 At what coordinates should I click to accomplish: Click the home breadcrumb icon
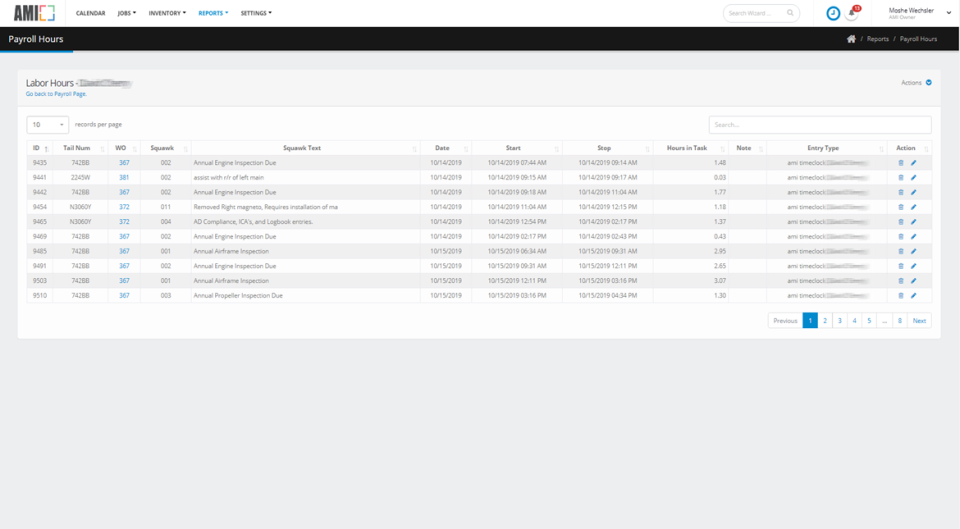[x=851, y=39]
